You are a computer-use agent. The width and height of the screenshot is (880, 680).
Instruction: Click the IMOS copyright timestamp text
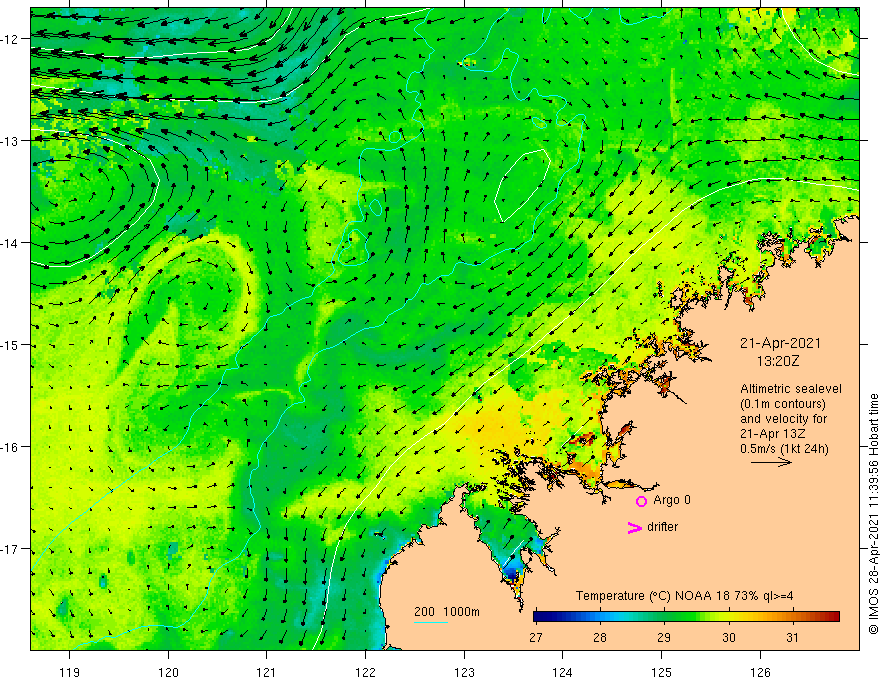click(873, 514)
